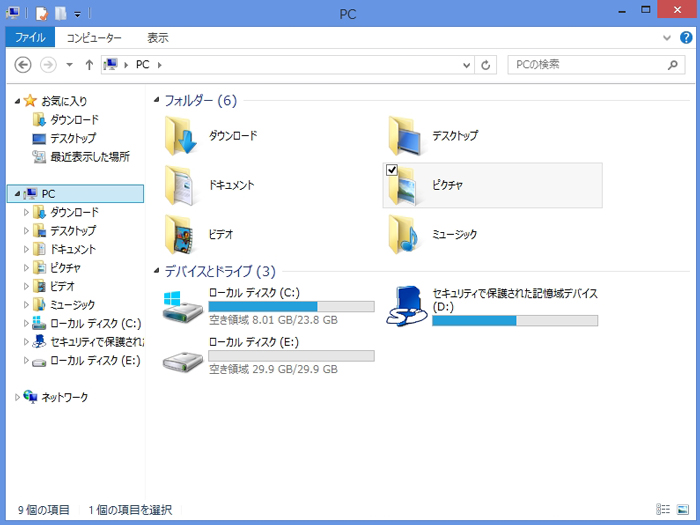Click the search magnifier icon
700x525 pixels.
coord(673,65)
